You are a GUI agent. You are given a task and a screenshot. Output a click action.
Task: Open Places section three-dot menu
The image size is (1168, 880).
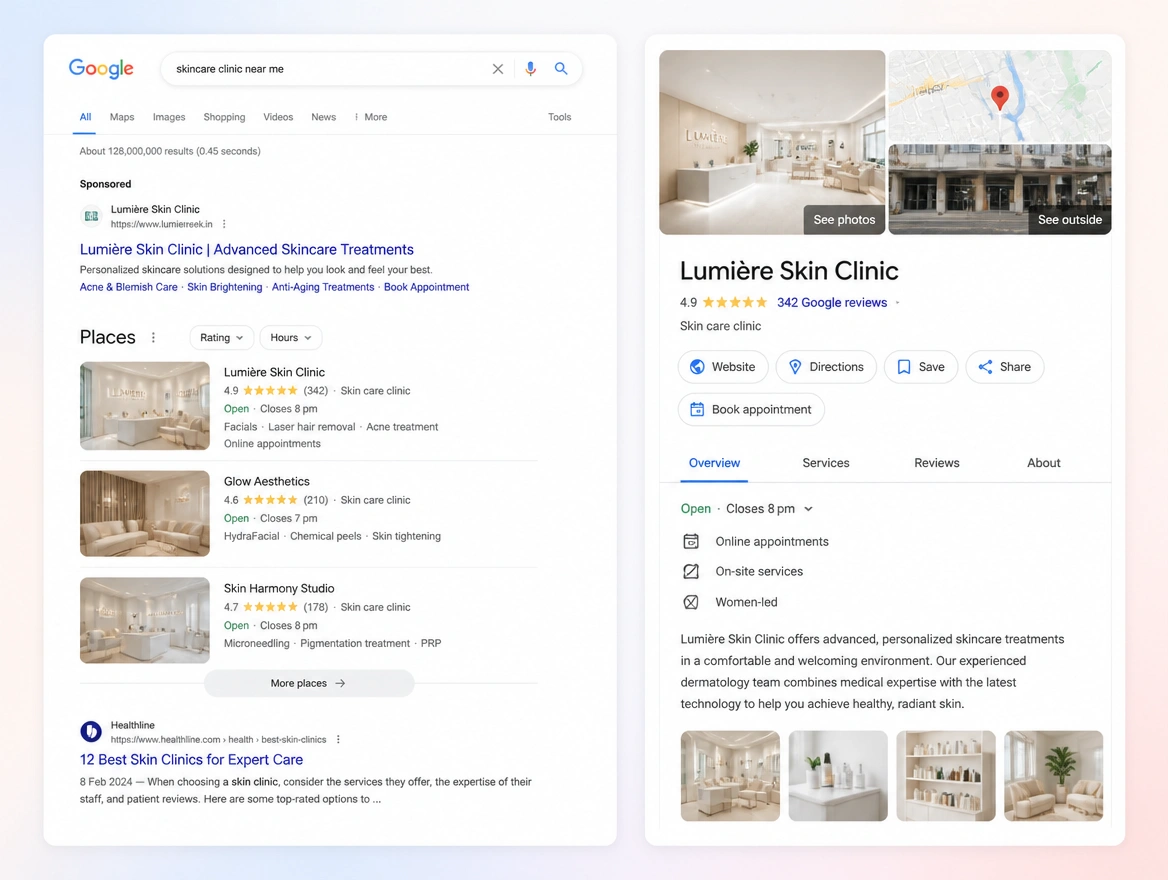[153, 338]
